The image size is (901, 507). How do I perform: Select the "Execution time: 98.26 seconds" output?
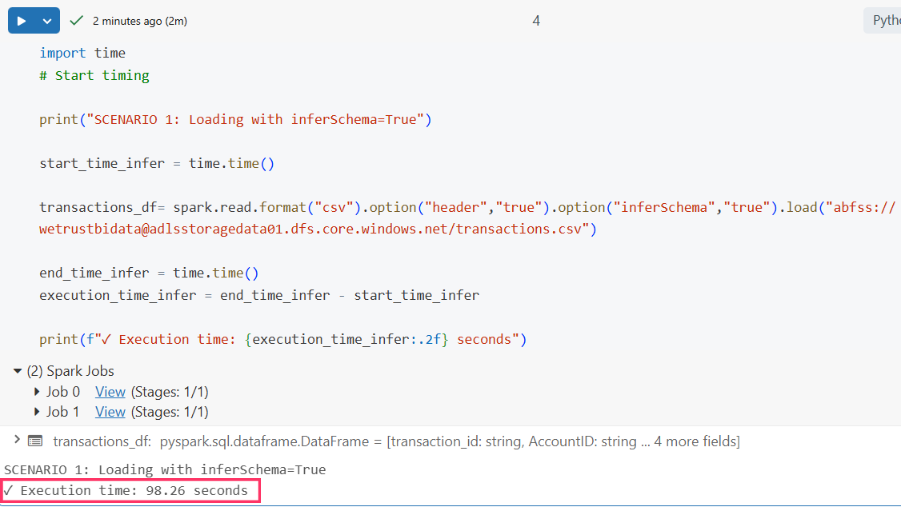(x=133, y=491)
